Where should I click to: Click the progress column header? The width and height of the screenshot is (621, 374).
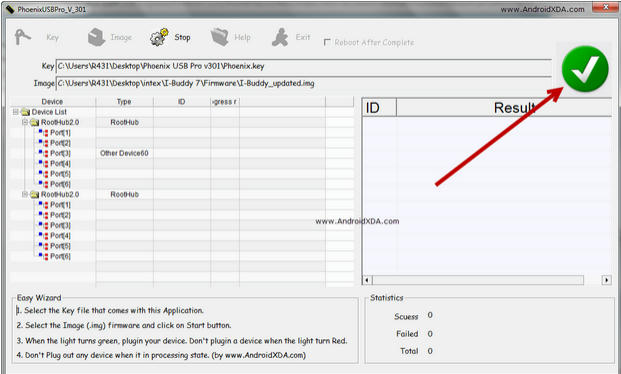click(225, 102)
